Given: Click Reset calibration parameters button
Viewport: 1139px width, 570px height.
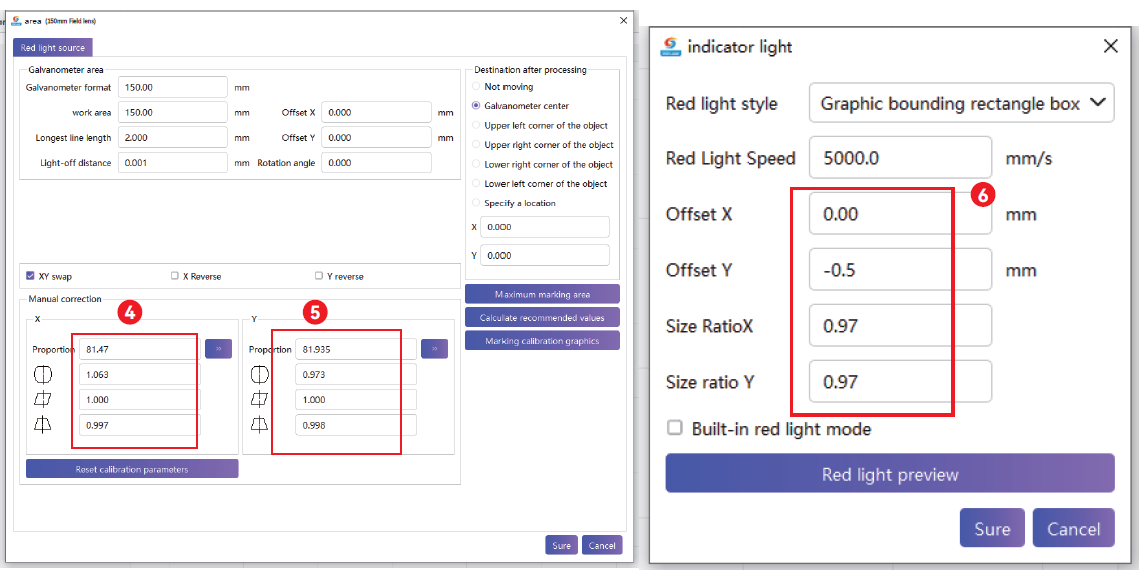Looking at the screenshot, I should pyautogui.click(x=132, y=469).
